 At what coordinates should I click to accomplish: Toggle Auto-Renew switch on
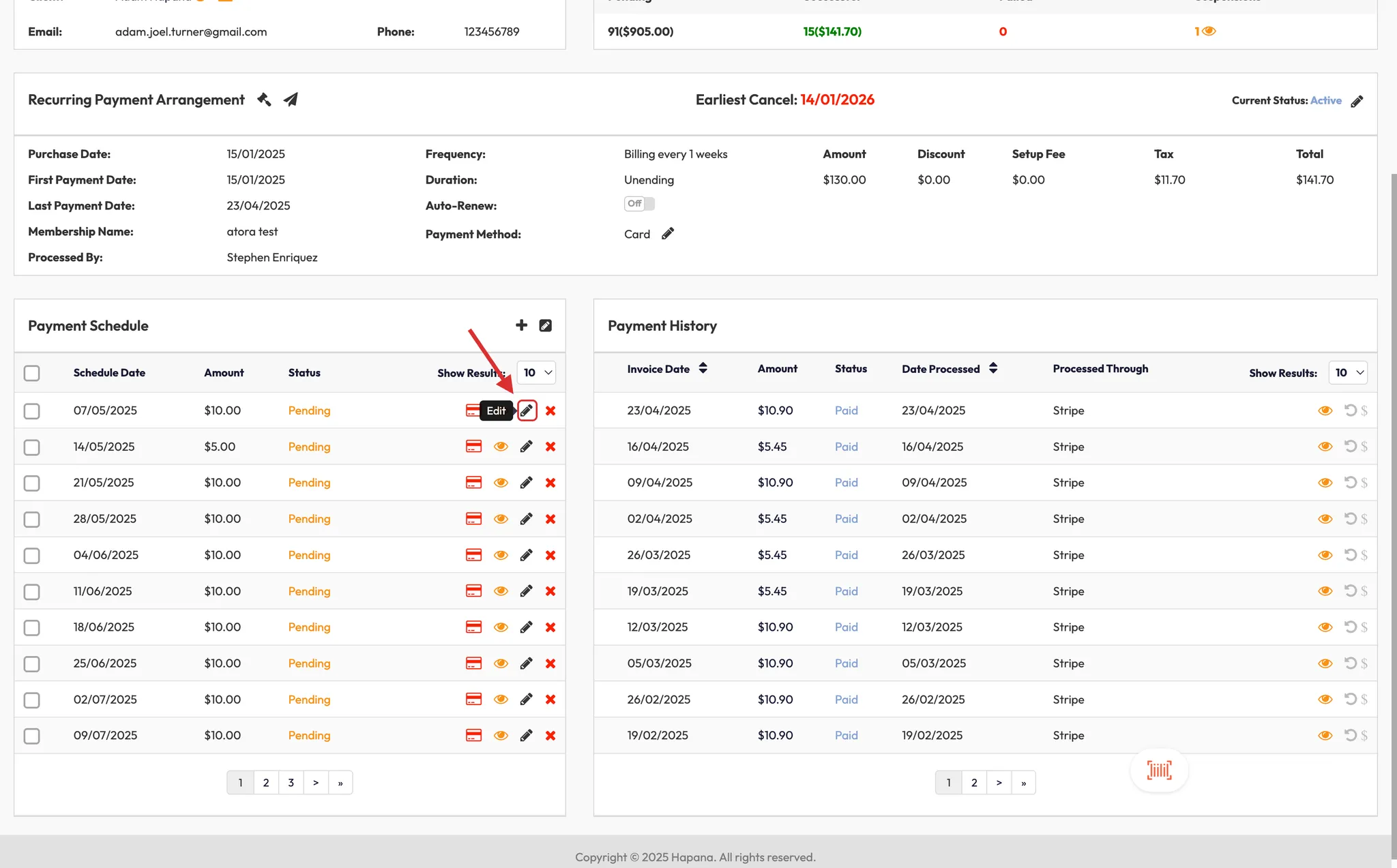[x=639, y=204]
